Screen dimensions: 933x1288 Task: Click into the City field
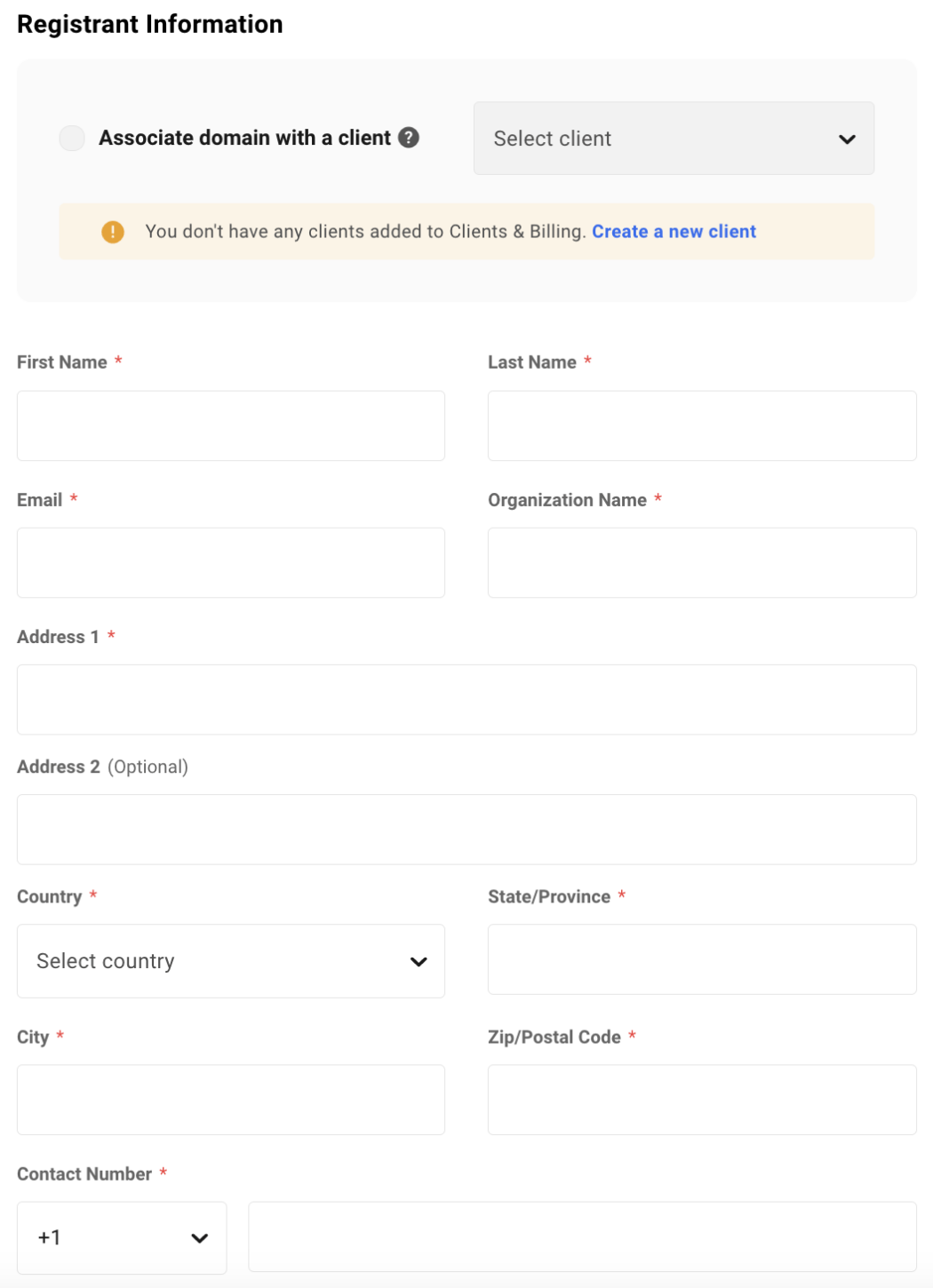(230, 1100)
